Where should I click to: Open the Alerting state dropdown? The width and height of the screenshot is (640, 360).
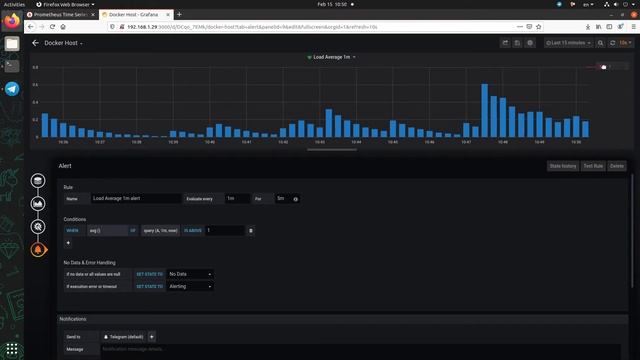190,287
